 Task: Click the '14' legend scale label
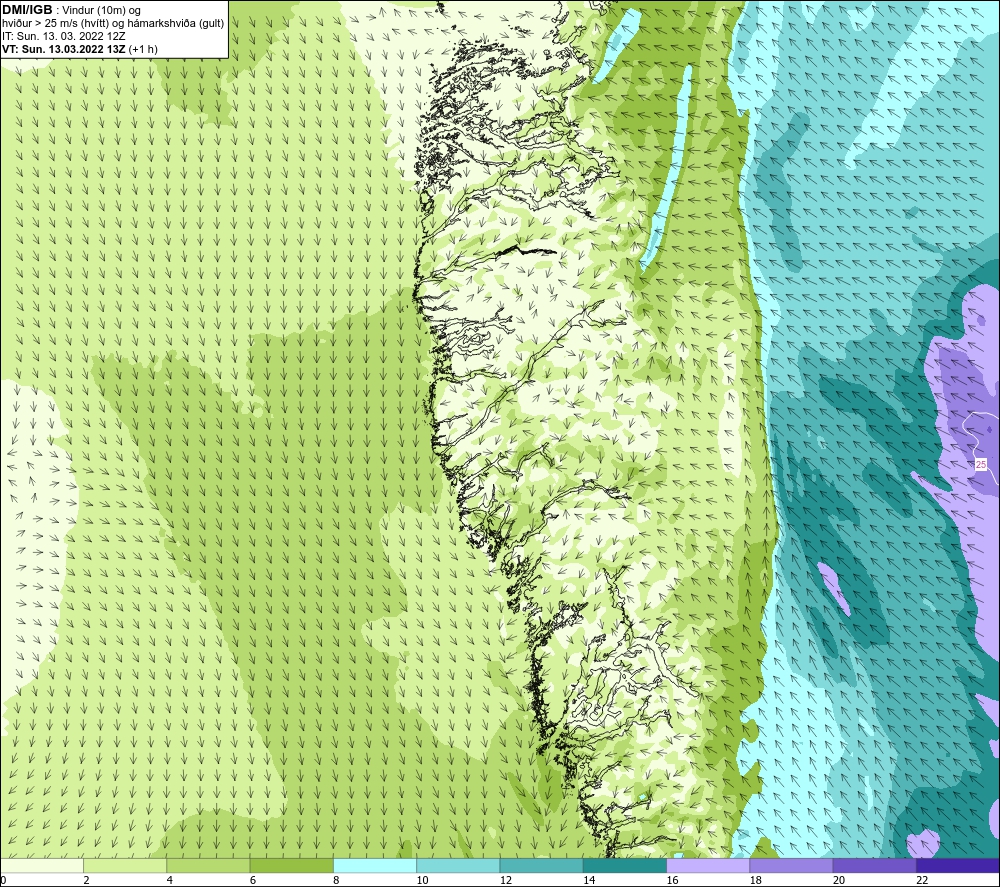click(589, 880)
